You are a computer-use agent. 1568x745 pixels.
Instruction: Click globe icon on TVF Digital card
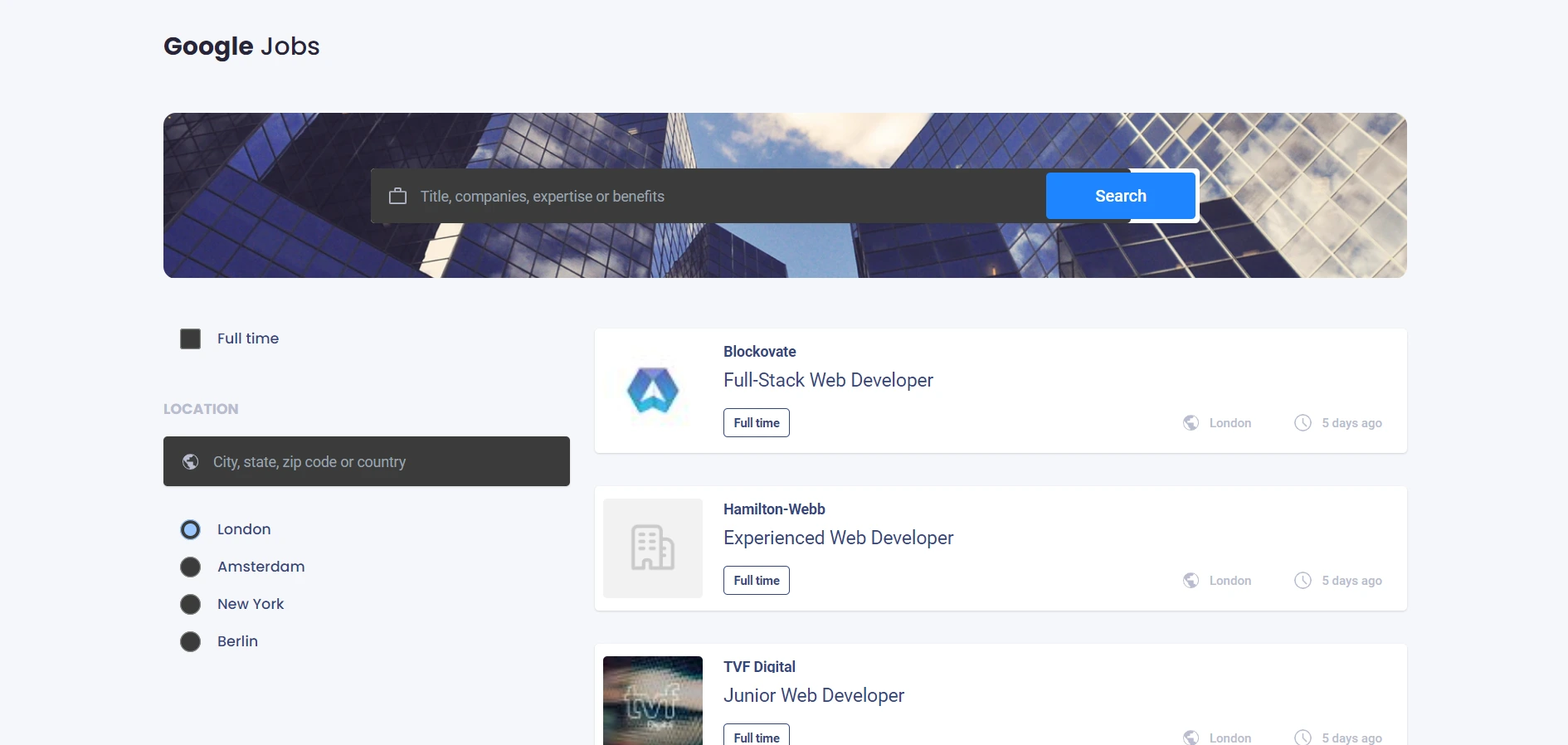tap(1191, 738)
